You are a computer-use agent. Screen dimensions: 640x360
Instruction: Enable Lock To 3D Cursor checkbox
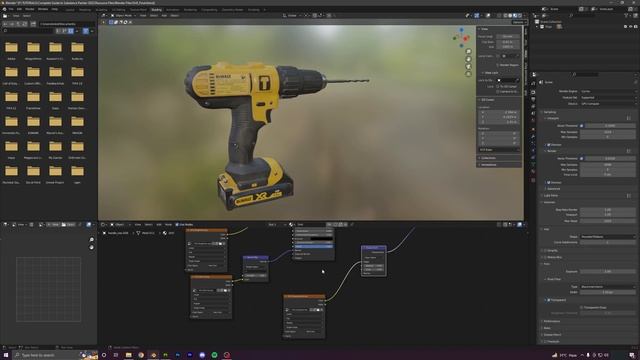[498, 87]
